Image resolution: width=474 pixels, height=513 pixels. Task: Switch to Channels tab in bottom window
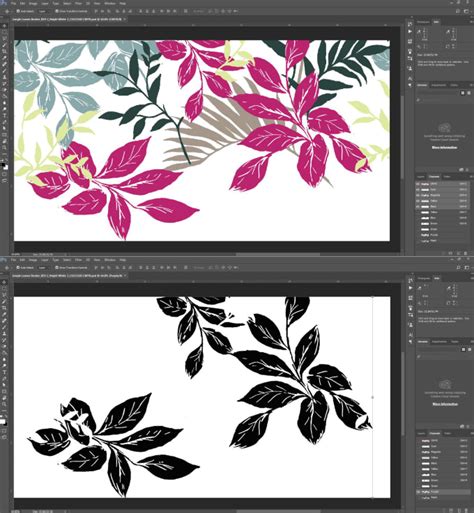(x=434, y=433)
